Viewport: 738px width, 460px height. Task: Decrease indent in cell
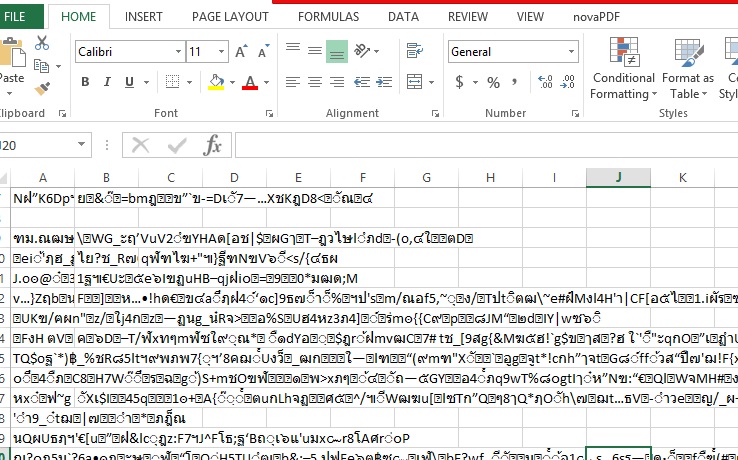(x=362, y=82)
